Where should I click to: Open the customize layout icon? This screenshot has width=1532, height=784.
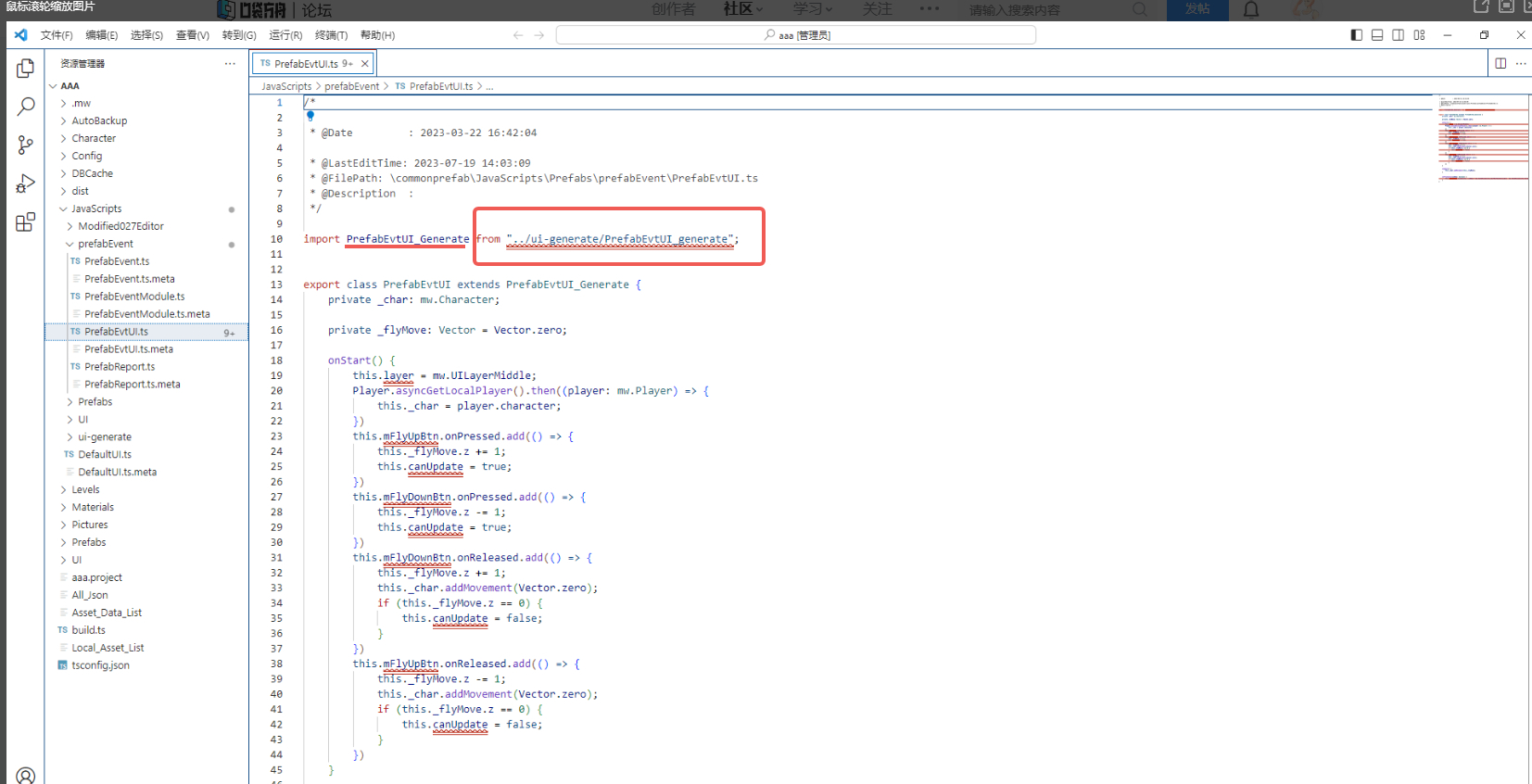[1419, 35]
